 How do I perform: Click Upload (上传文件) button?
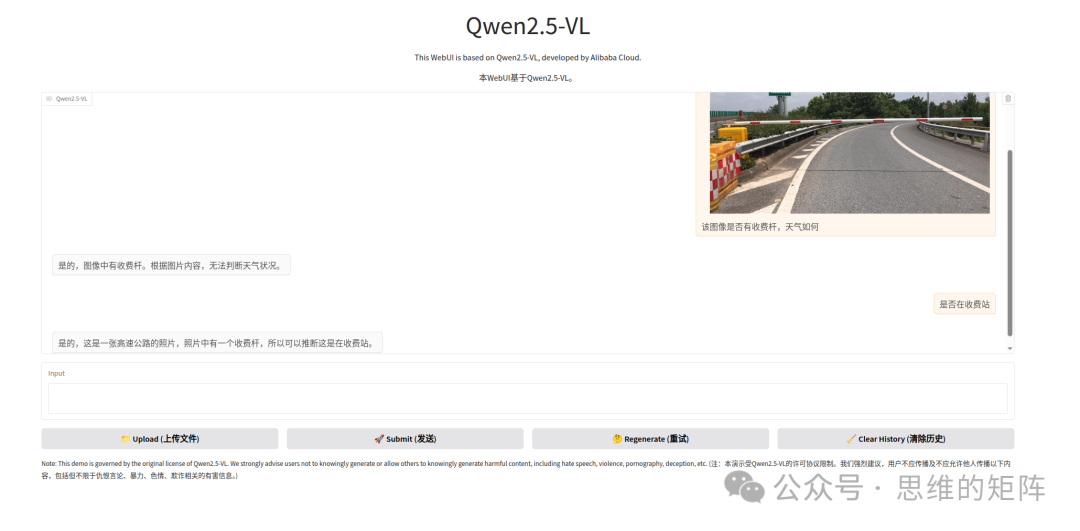coord(160,439)
